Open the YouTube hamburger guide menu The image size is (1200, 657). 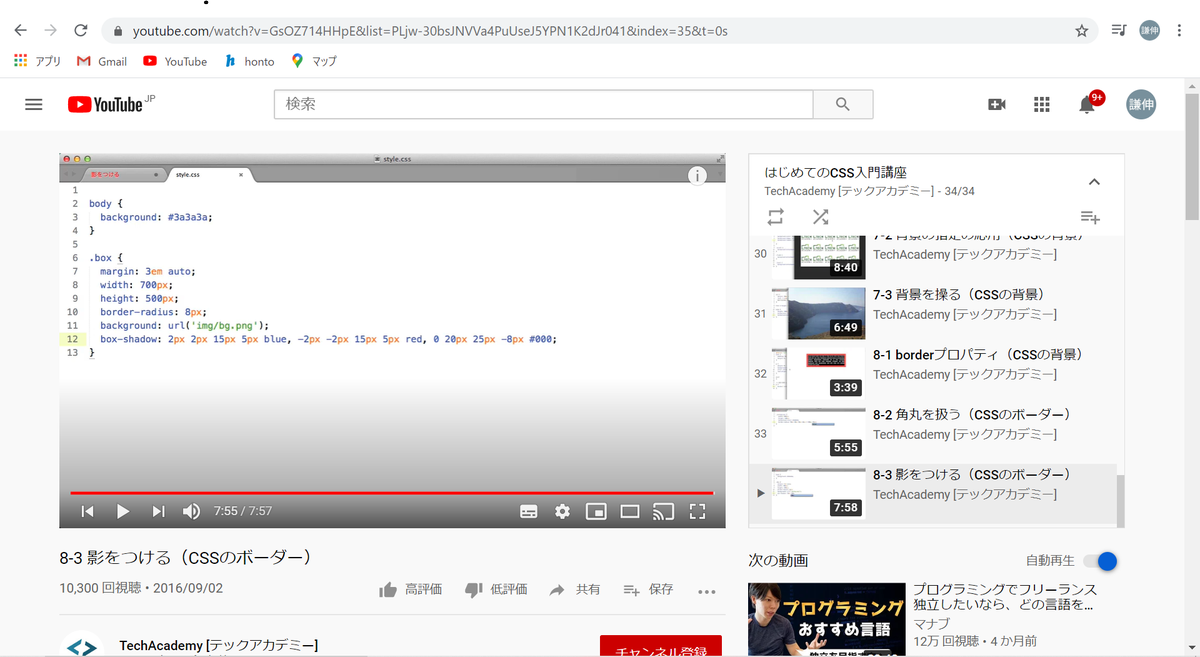tap(34, 104)
